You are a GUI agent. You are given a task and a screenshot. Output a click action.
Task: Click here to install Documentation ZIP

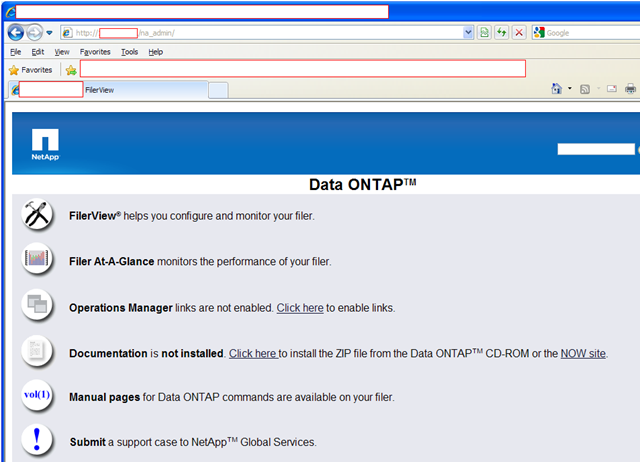click(253, 353)
